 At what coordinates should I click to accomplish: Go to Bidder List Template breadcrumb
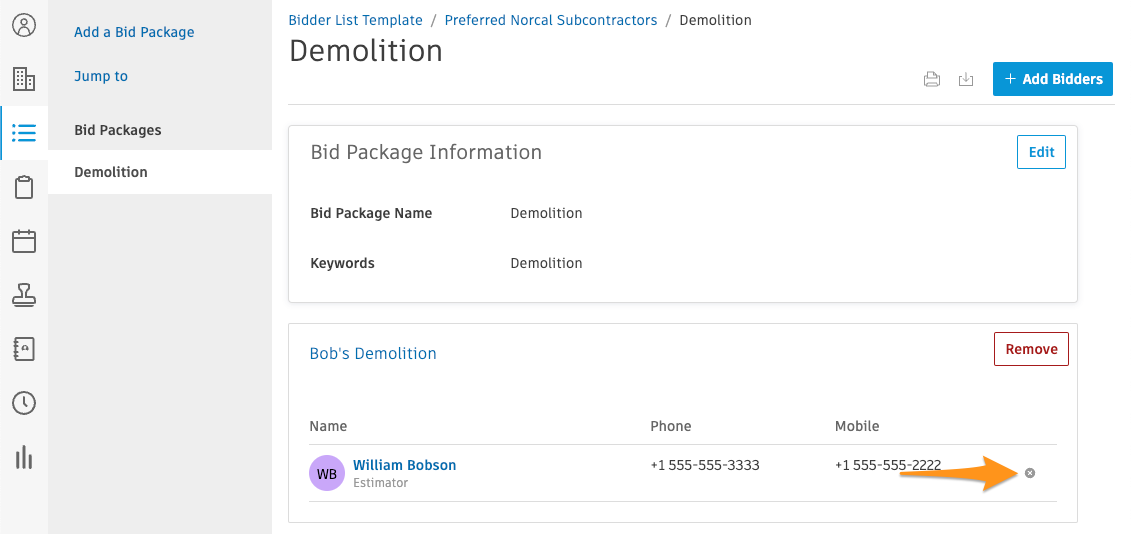click(x=356, y=20)
